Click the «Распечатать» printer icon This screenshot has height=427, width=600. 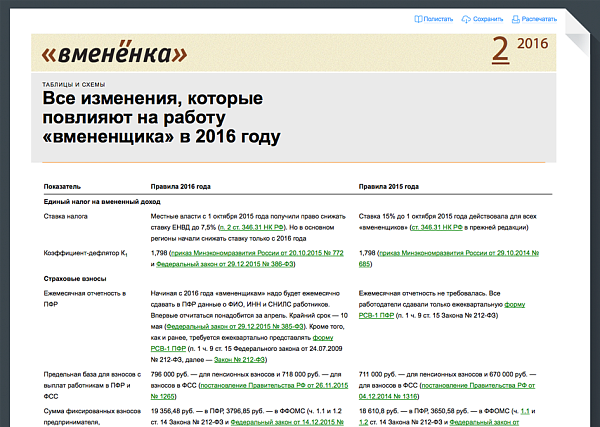click(x=516, y=18)
